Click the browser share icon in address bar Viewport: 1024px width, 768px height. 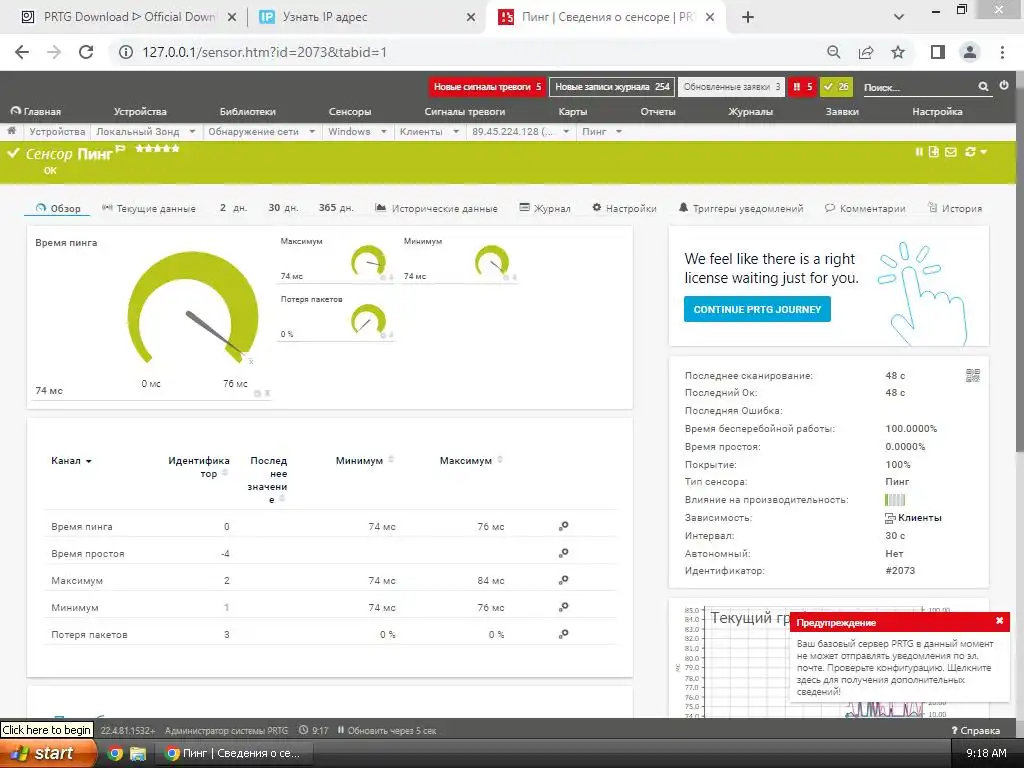(866, 52)
